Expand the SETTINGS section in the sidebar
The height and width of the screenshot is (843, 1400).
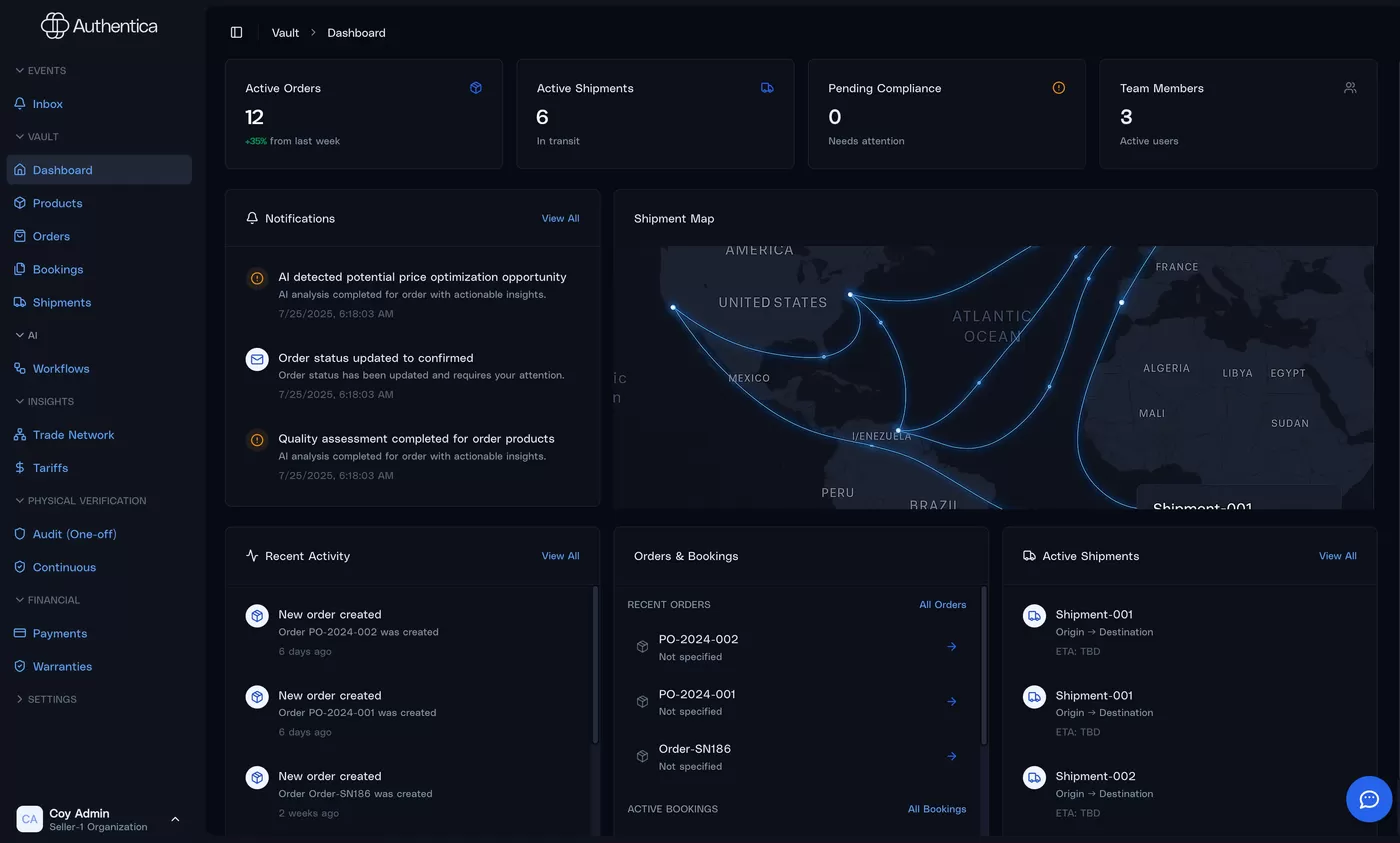(45, 699)
